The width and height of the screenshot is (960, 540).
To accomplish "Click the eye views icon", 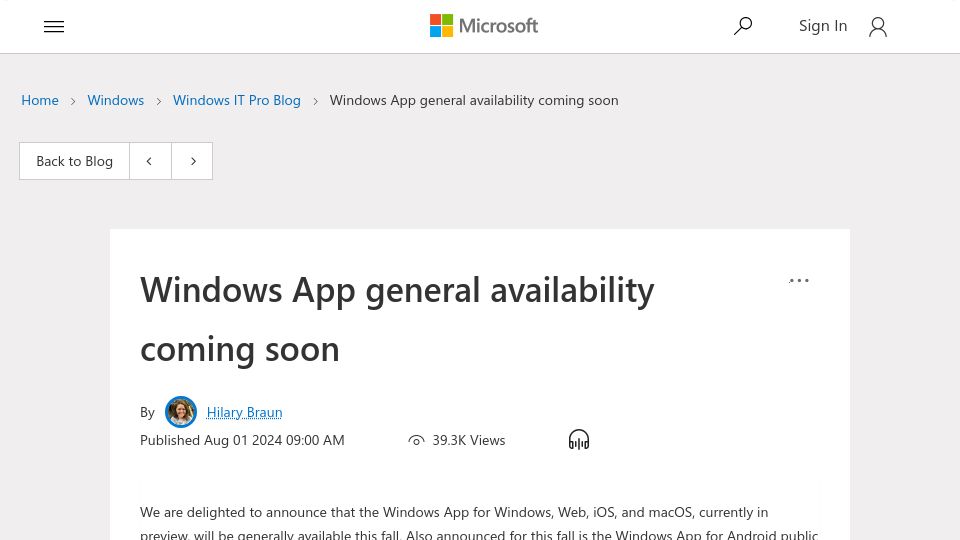I will coord(416,440).
